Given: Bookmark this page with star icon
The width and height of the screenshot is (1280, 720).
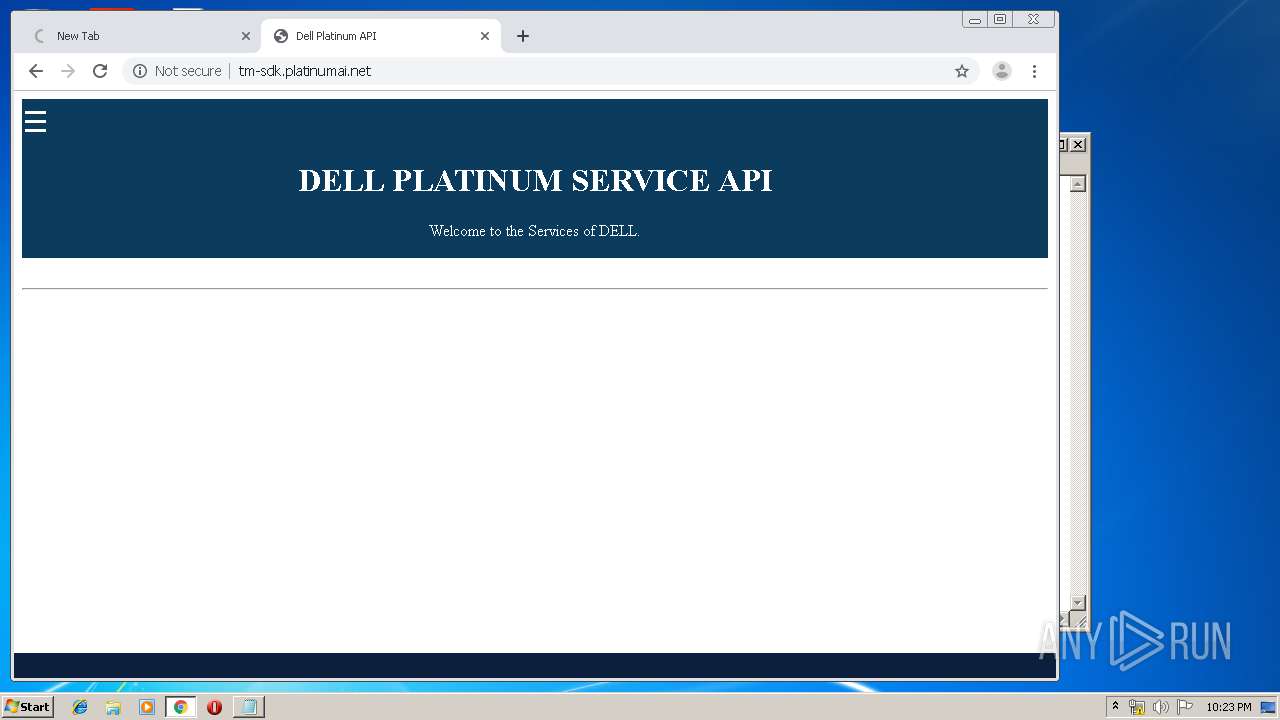Looking at the screenshot, I should (x=962, y=71).
